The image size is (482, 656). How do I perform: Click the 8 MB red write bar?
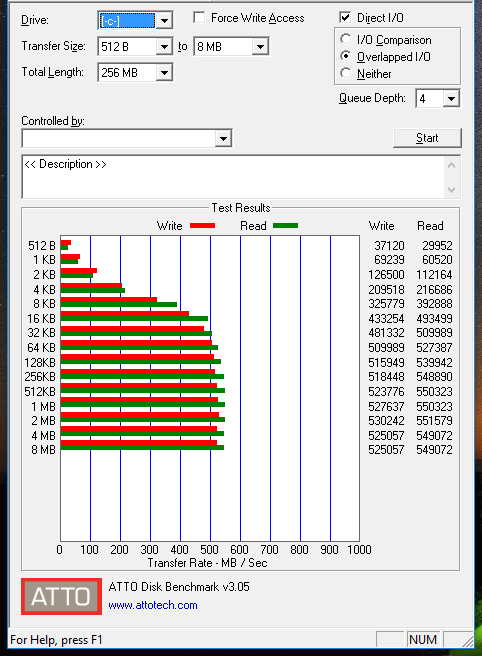(139, 443)
